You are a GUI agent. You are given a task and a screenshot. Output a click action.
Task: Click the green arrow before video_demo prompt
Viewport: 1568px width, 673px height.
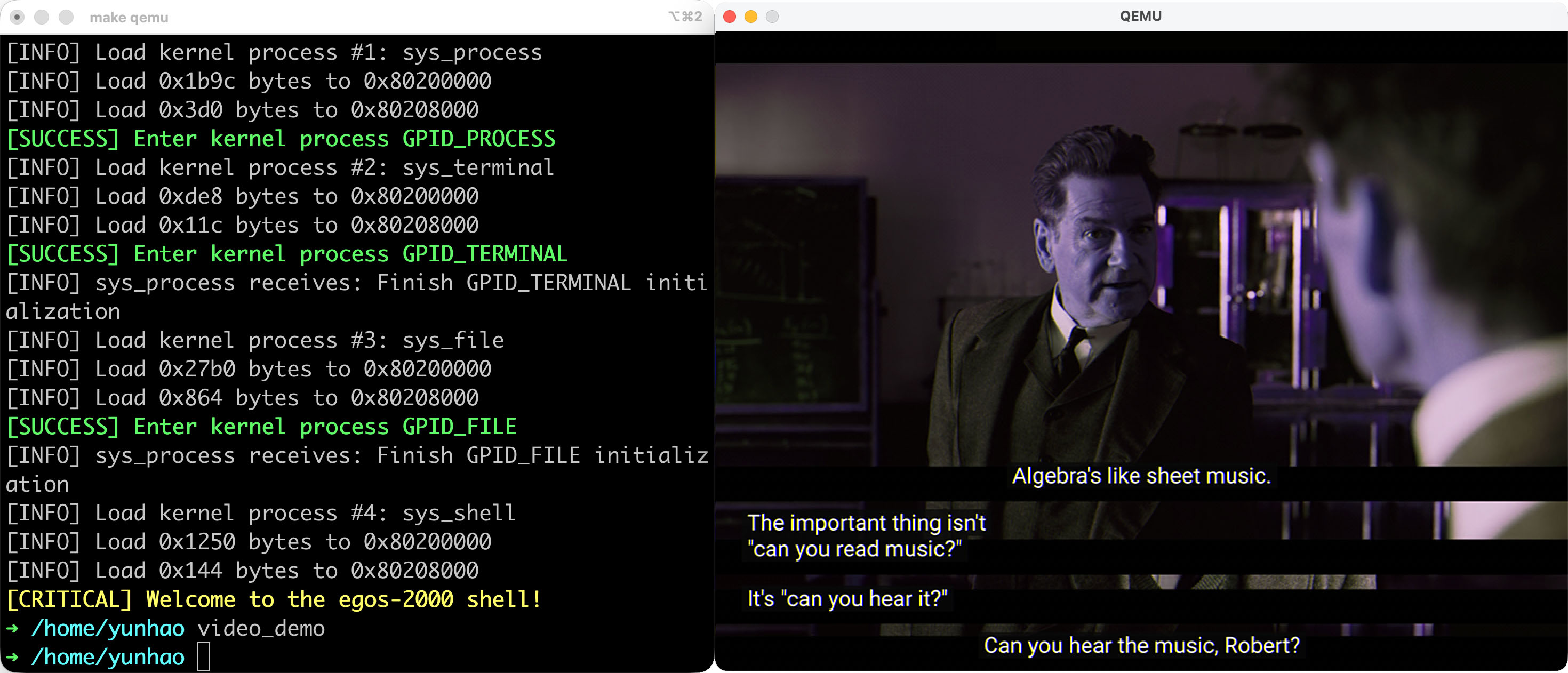coord(12,628)
